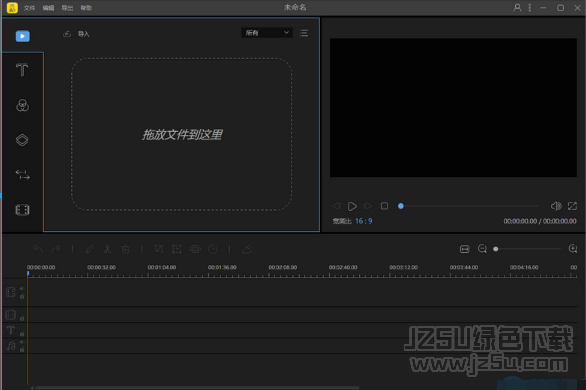The height and width of the screenshot is (390, 586).
Task: Click the pencil Edit tool in the timeline toolbar
Action: (90, 249)
